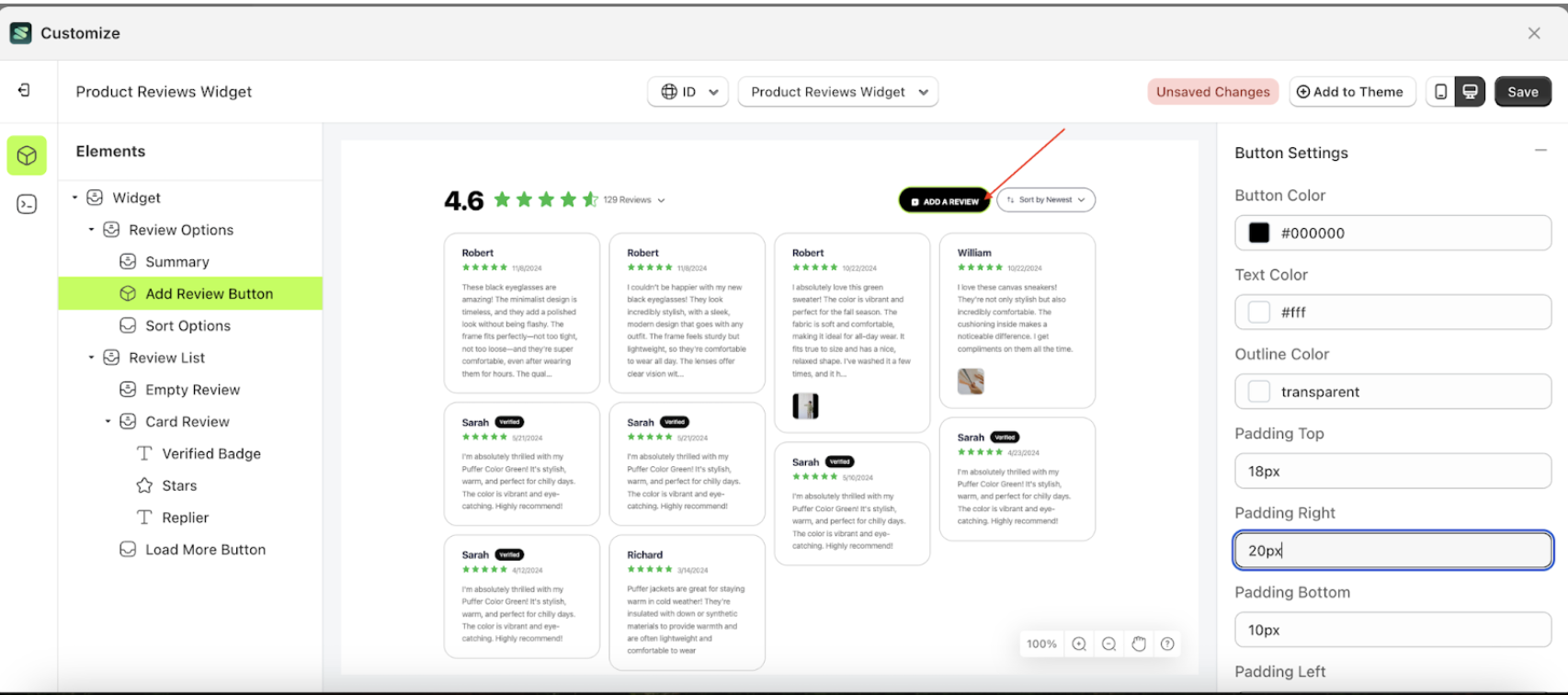The height and width of the screenshot is (695, 1568).
Task: Click the exit editor icon in the sidebar
Action: point(24,90)
